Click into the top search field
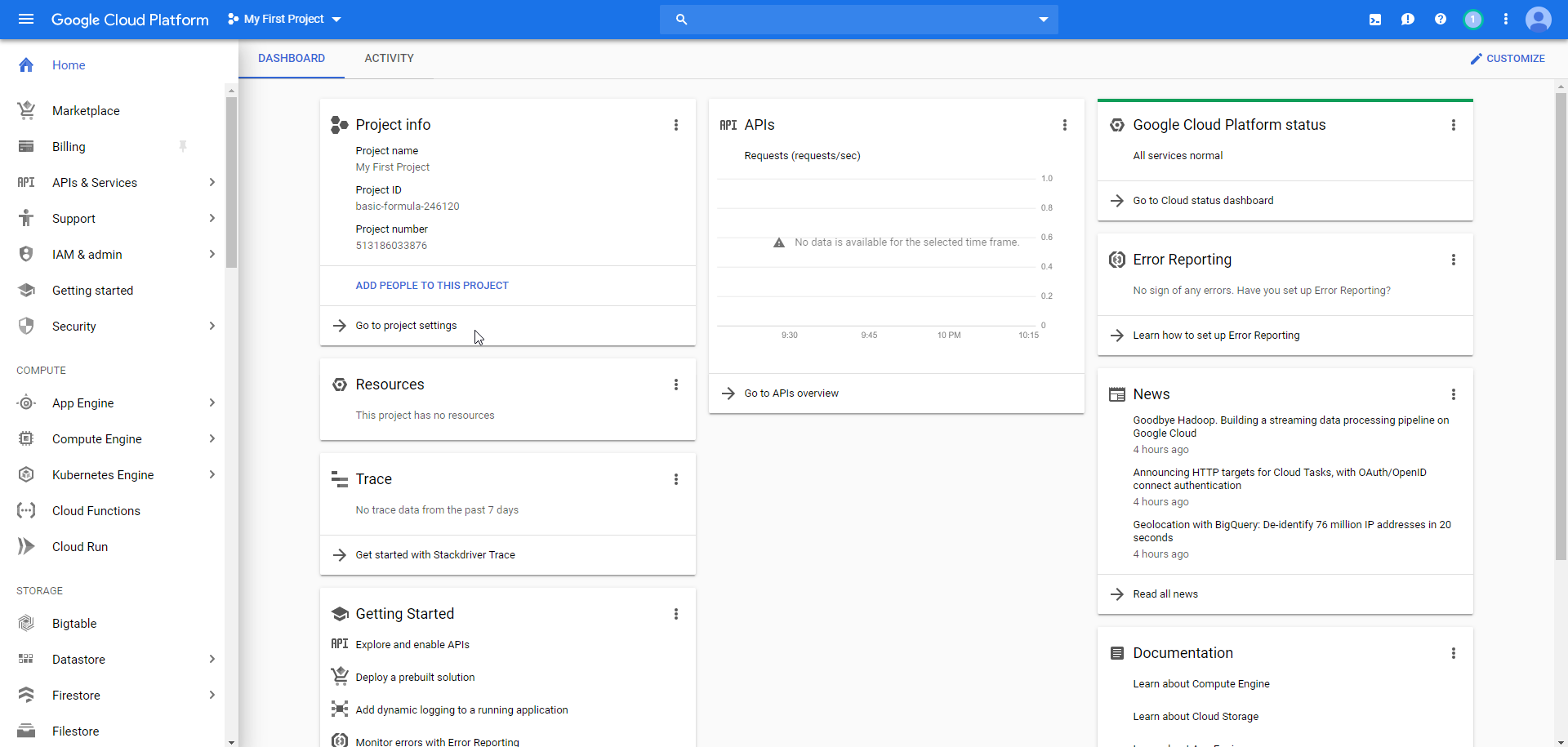Image resolution: width=1568 pixels, height=747 pixels. click(857, 20)
